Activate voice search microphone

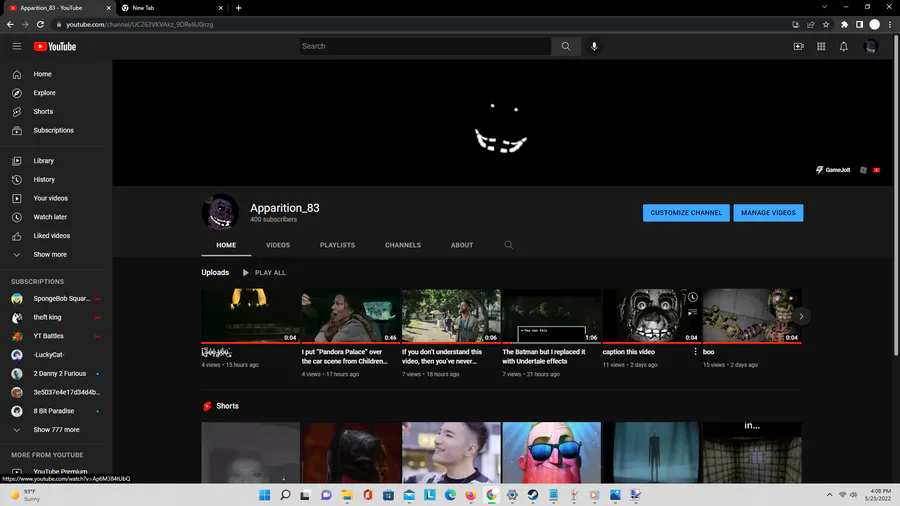coord(594,46)
